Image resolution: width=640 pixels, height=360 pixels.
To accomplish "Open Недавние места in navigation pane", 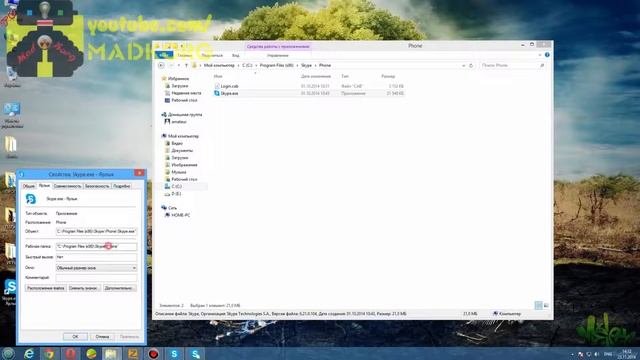I will 186,93.
